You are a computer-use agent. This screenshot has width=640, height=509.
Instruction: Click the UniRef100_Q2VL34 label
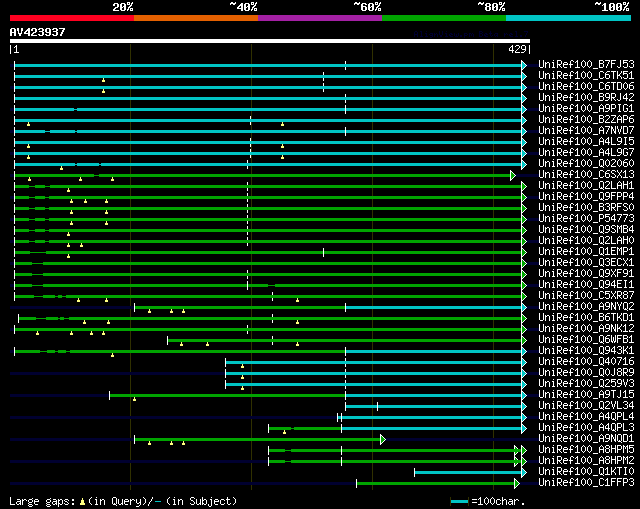click(x=586, y=406)
